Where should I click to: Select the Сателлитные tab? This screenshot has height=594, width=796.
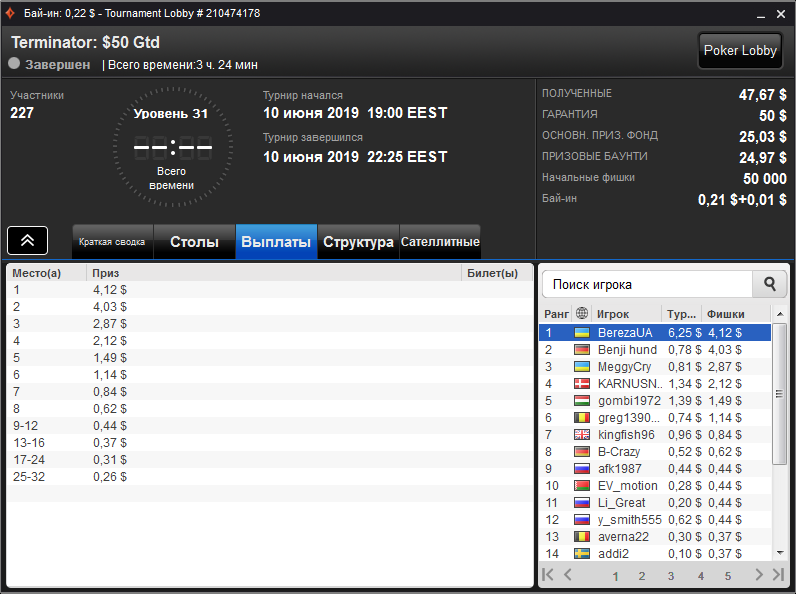440,242
